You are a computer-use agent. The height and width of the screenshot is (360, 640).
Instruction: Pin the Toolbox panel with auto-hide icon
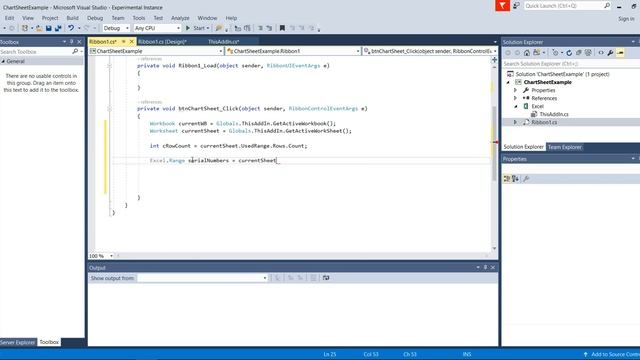(x=71, y=42)
